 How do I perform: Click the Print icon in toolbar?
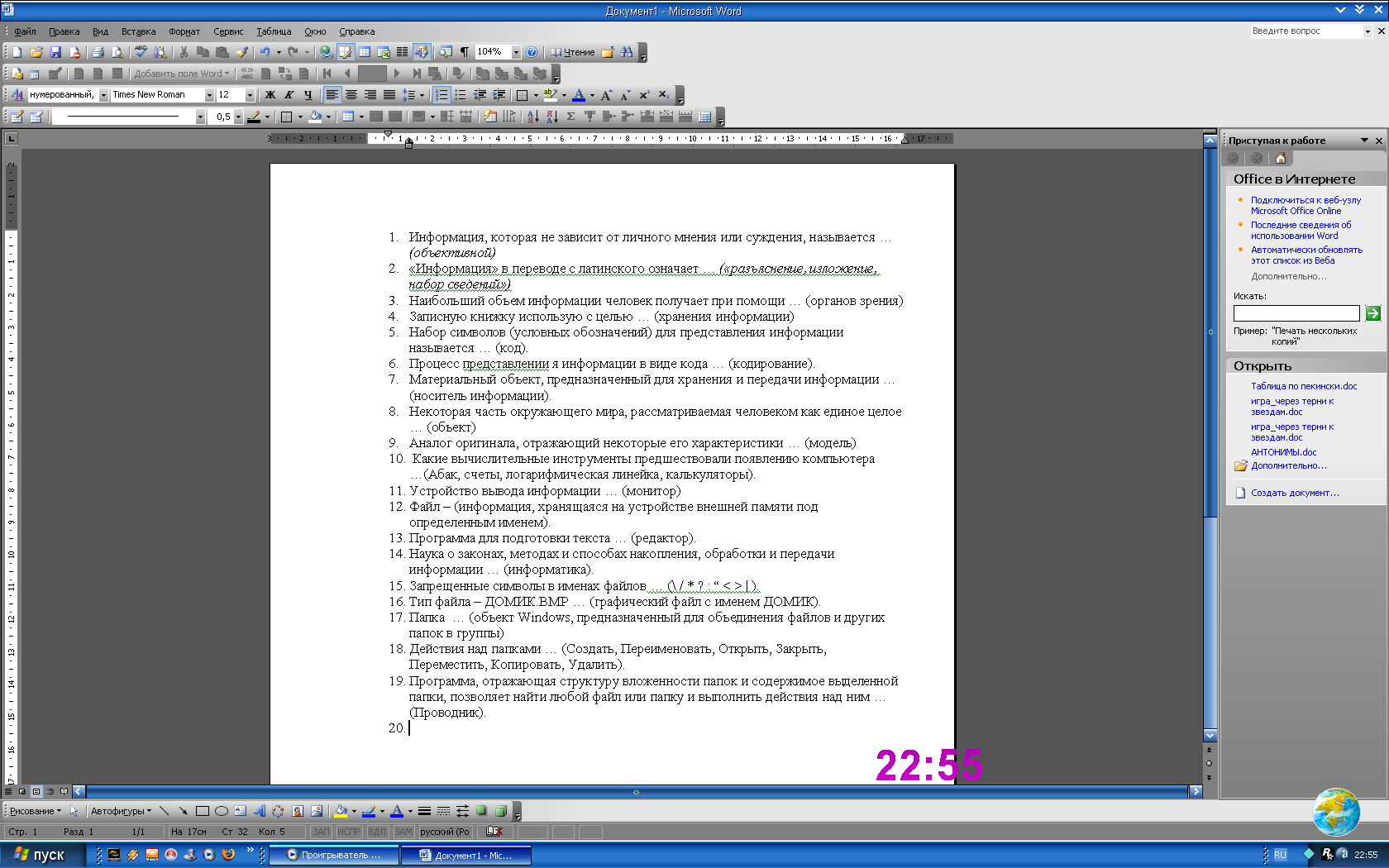click(x=98, y=52)
